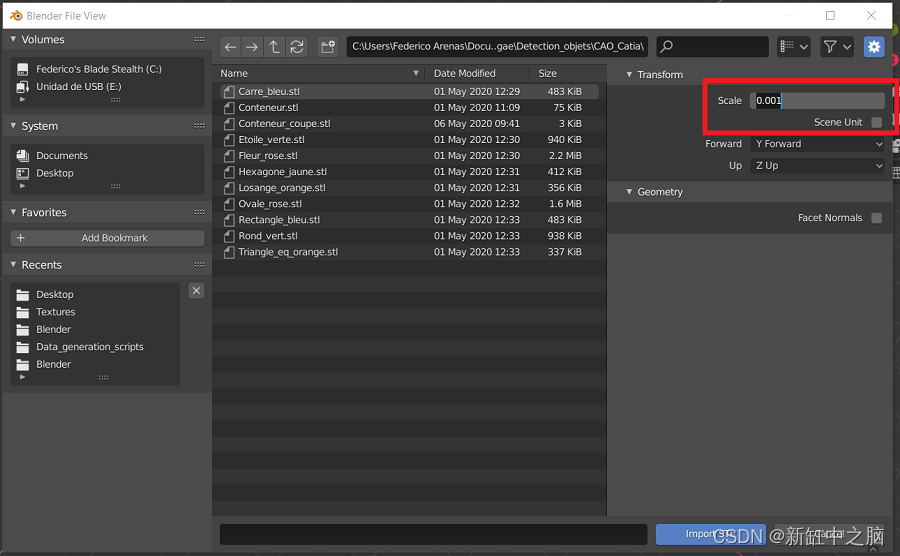The height and width of the screenshot is (556, 900).
Task: Open the Up axis dropdown
Action: point(817,166)
